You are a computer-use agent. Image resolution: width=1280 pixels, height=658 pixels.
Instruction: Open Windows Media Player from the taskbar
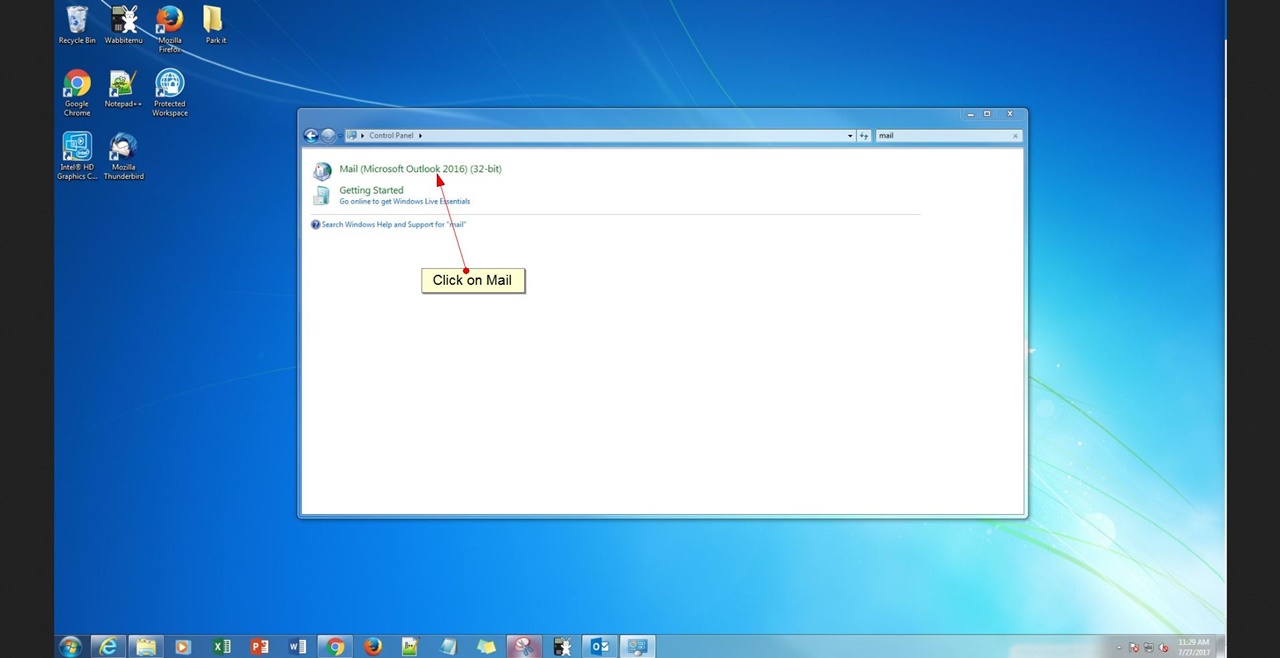click(x=183, y=646)
